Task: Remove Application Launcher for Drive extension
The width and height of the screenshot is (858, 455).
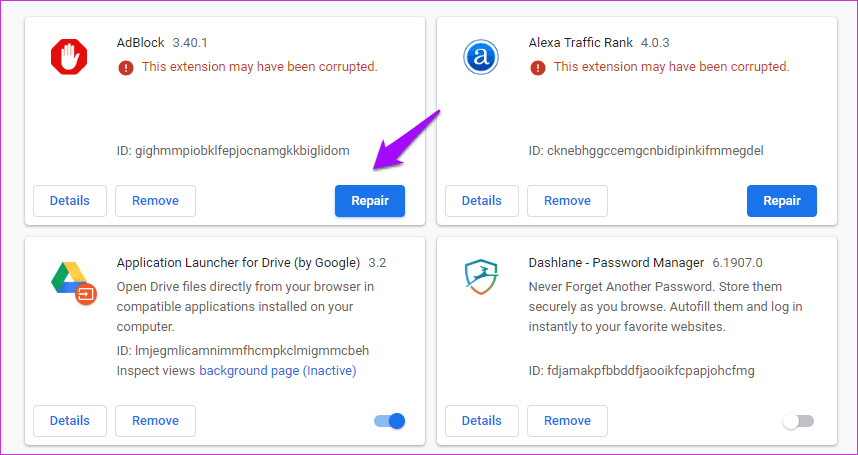Action: coord(155,421)
